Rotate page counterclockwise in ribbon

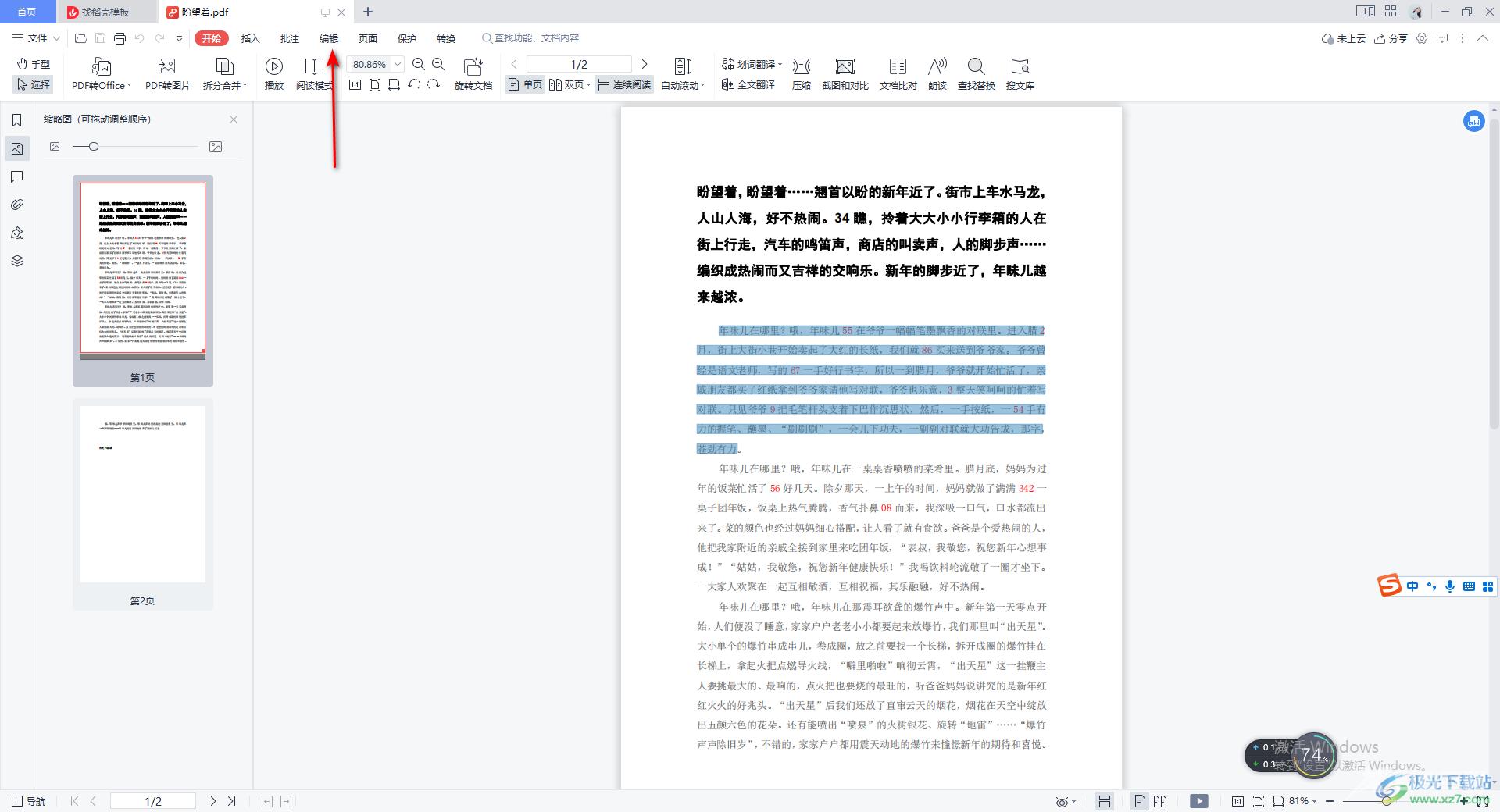click(414, 84)
